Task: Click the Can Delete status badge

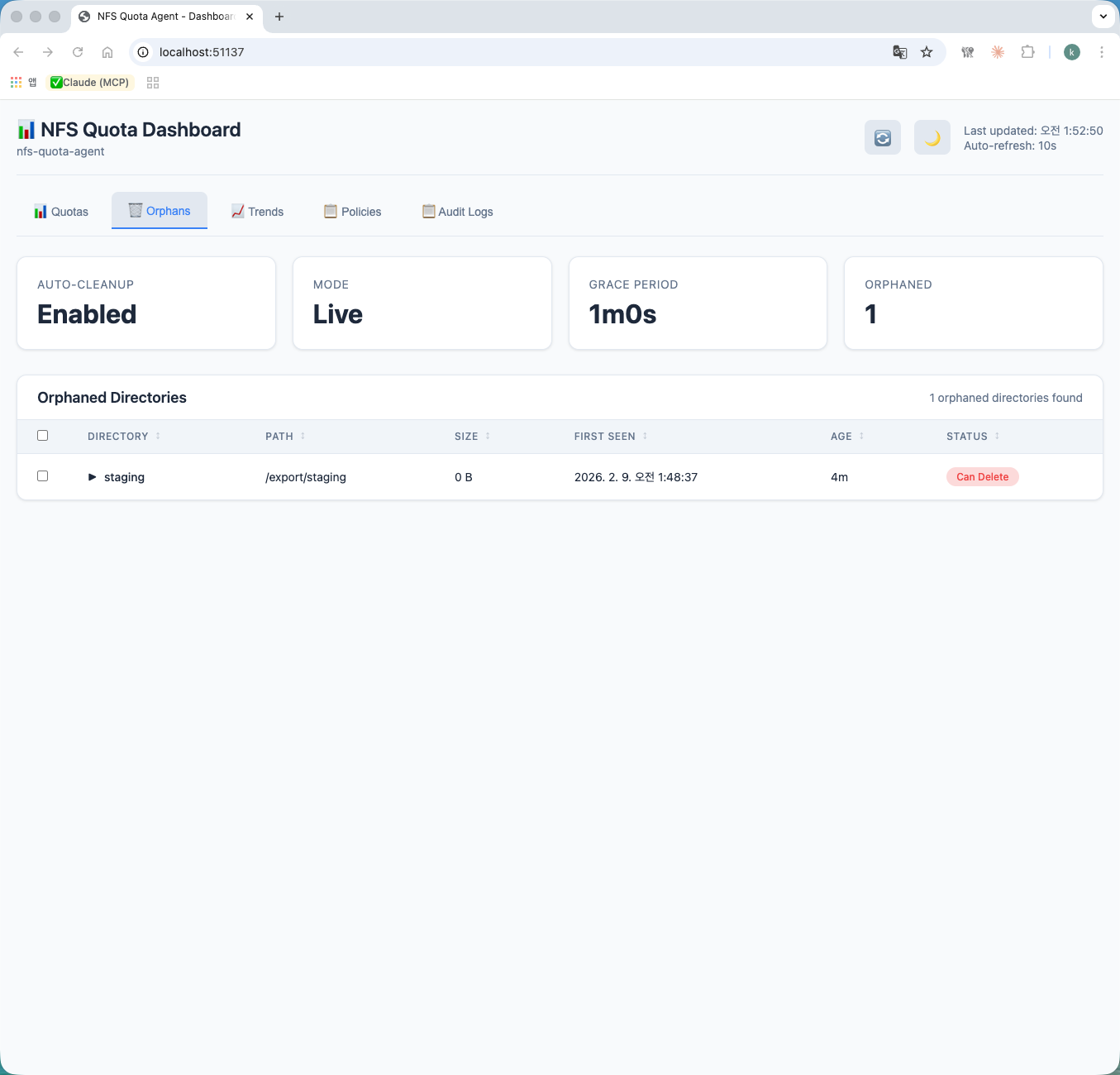Action: pyautogui.click(x=982, y=477)
